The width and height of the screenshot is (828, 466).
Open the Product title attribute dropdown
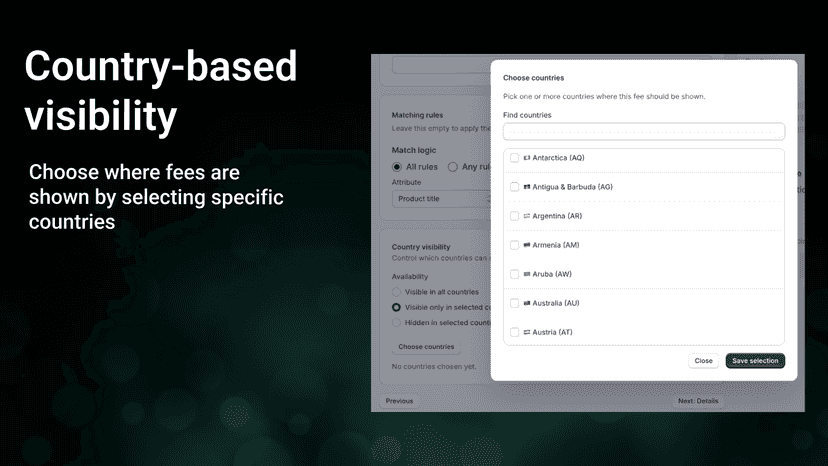pos(441,199)
